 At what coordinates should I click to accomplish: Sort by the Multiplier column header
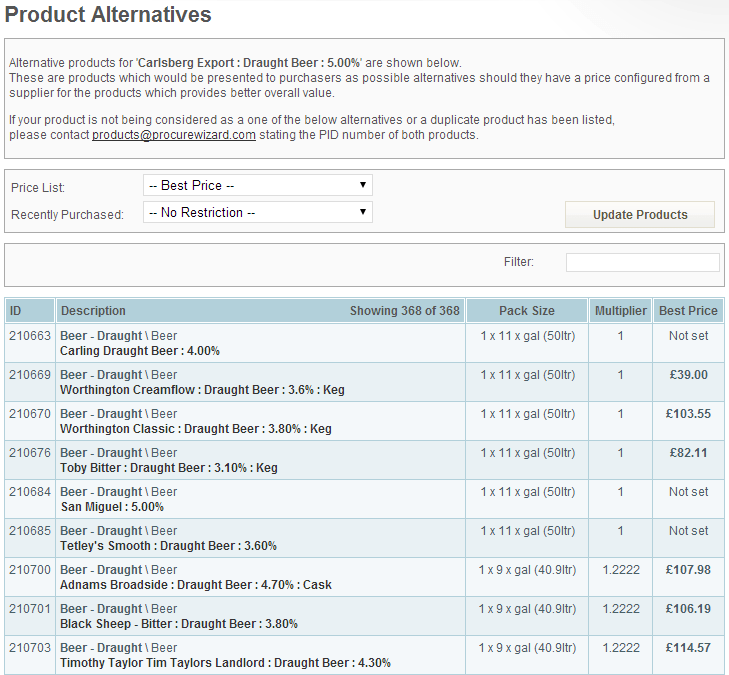click(621, 311)
